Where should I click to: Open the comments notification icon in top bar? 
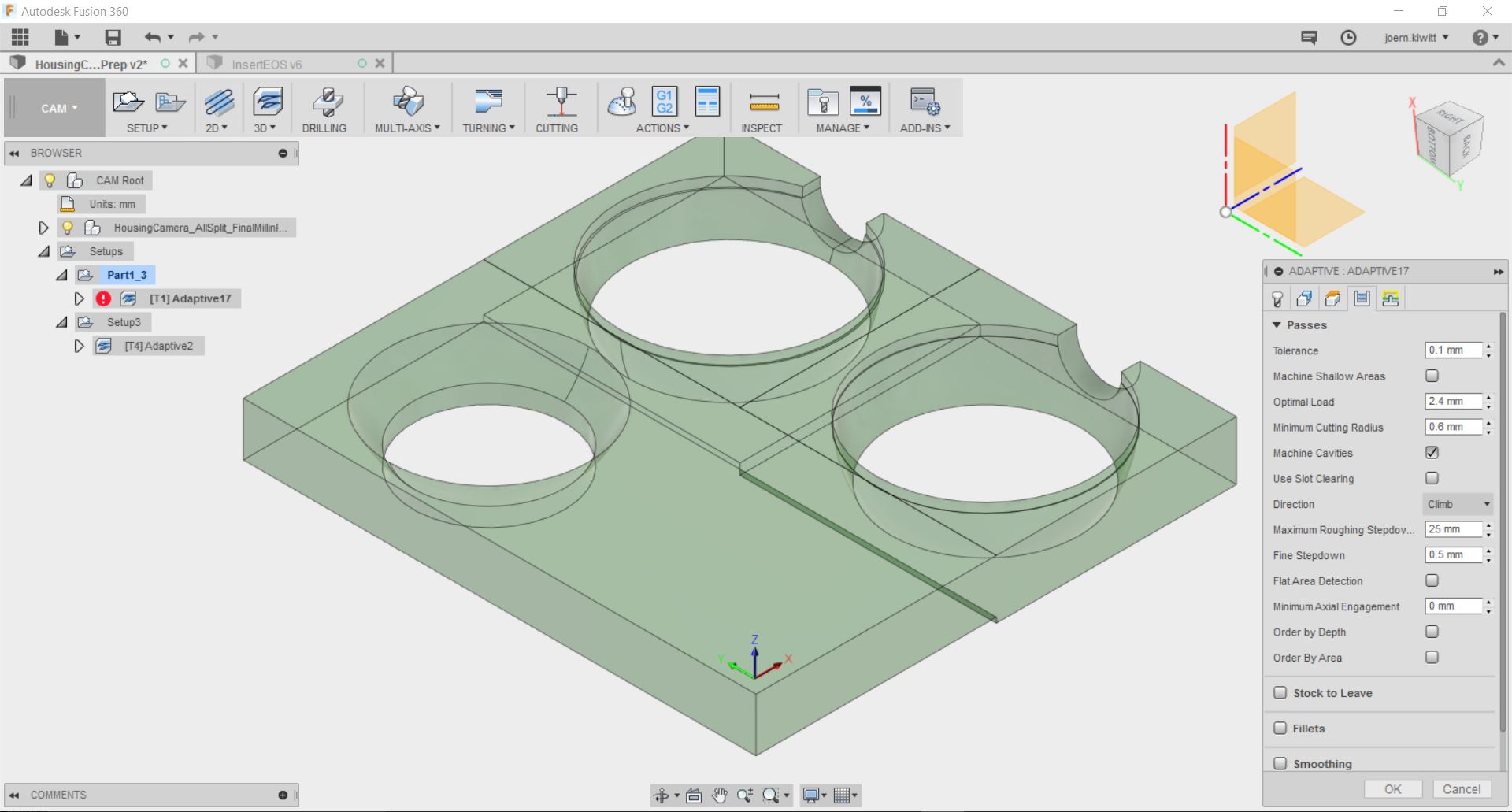coord(1309,38)
